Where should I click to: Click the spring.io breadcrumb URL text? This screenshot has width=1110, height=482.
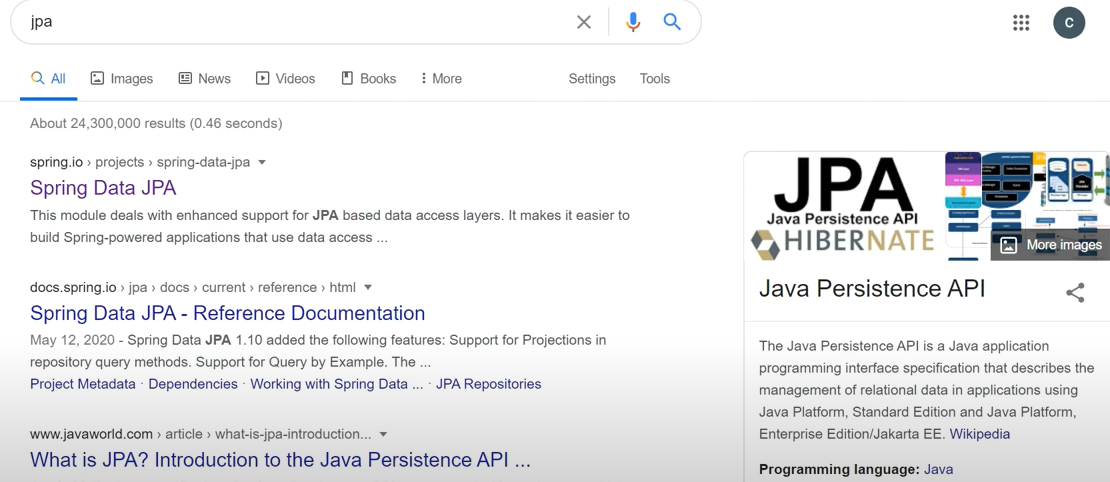[140, 162]
